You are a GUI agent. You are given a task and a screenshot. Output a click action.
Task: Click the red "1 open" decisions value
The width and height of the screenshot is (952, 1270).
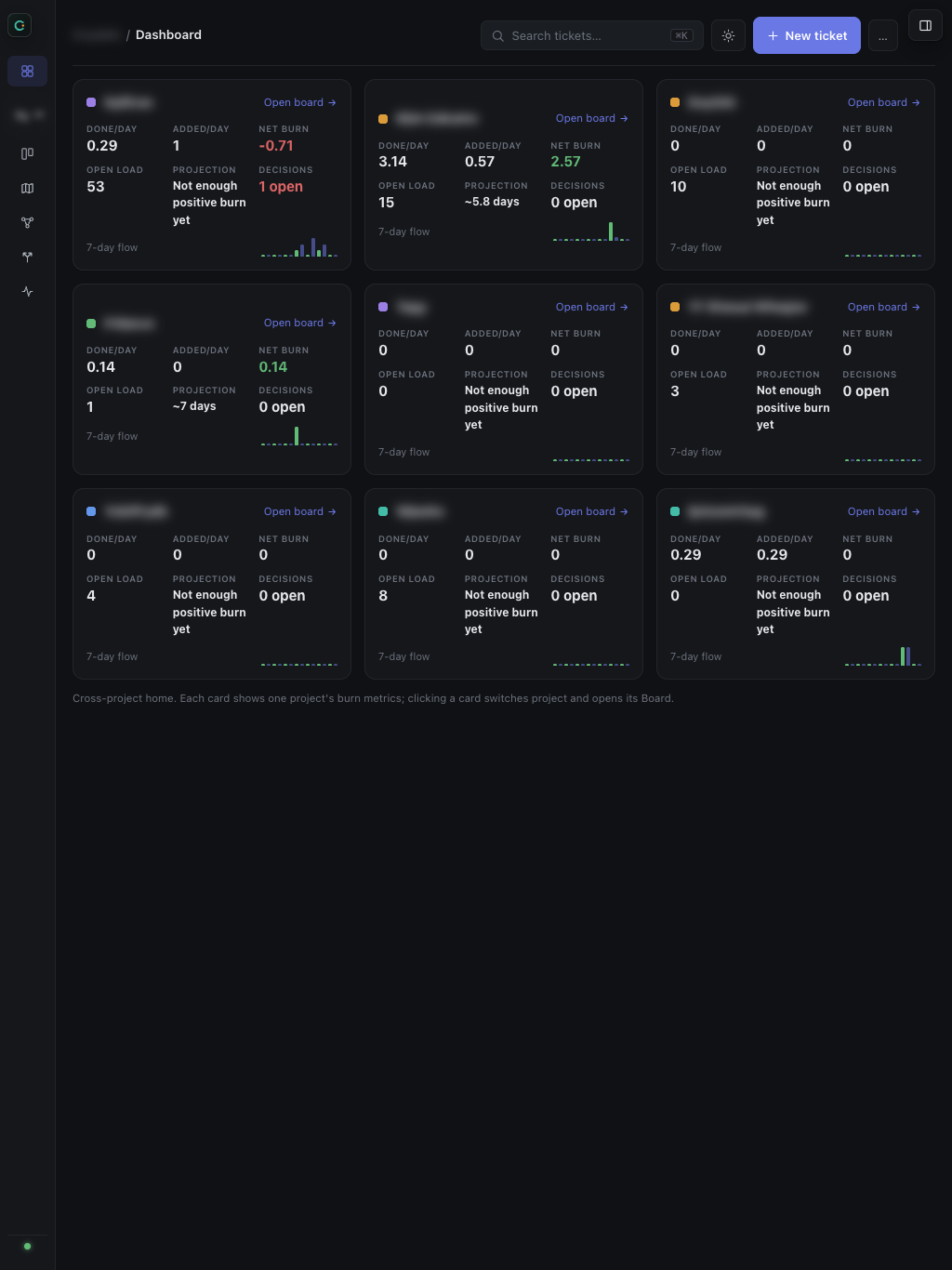(281, 187)
